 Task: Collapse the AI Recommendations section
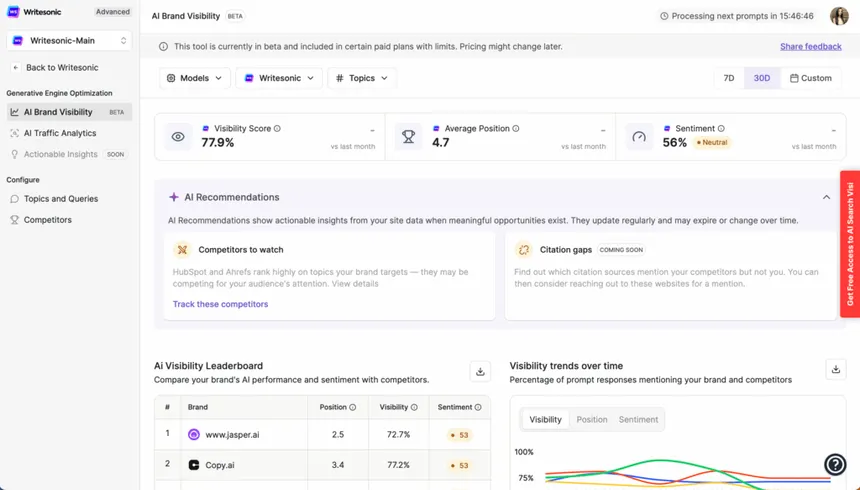pos(826,198)
